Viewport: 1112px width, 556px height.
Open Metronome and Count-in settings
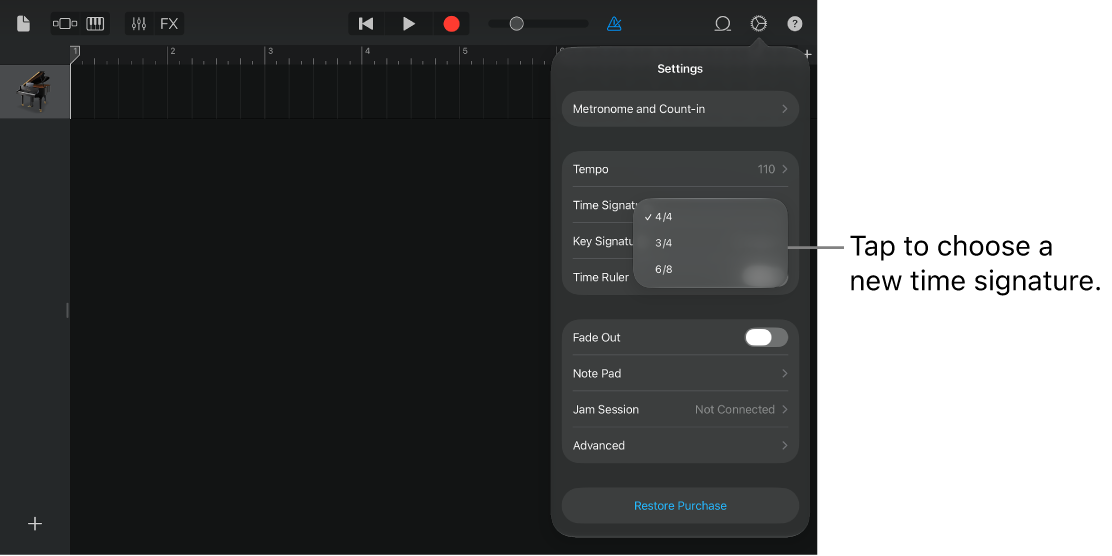(x=680, y=109)
